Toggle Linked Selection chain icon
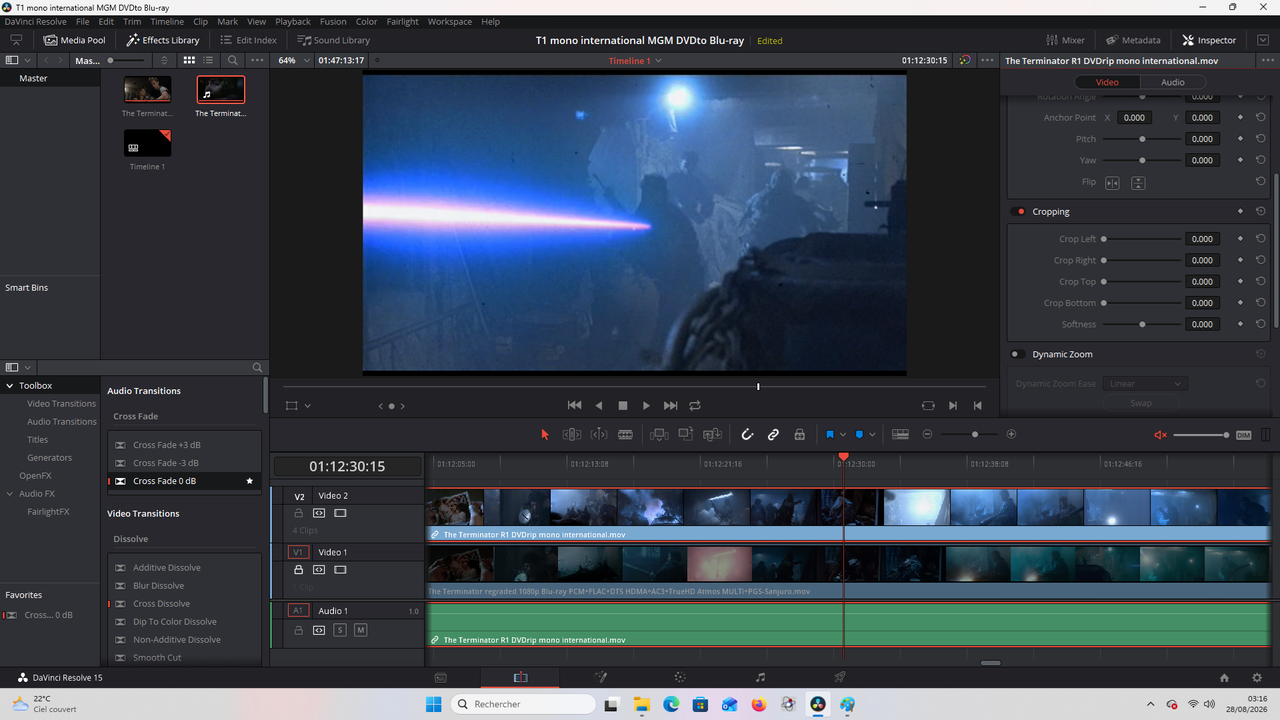1280x720 pixels. 773,434
